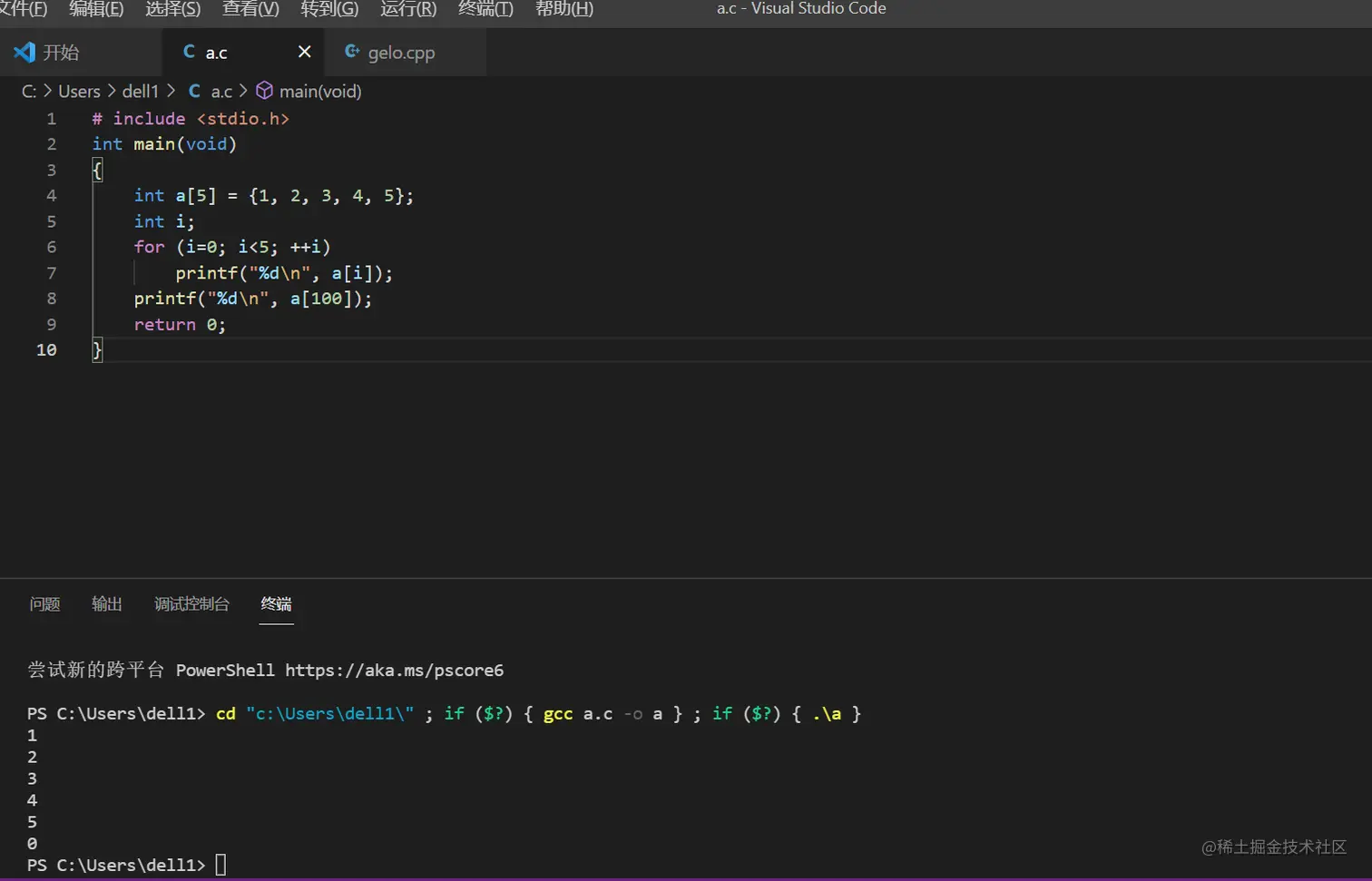This screenshot has width=1372, height=881.
Task: Open the 输出 panel tab
Action: pyautogui.click(x=107, y=604)
